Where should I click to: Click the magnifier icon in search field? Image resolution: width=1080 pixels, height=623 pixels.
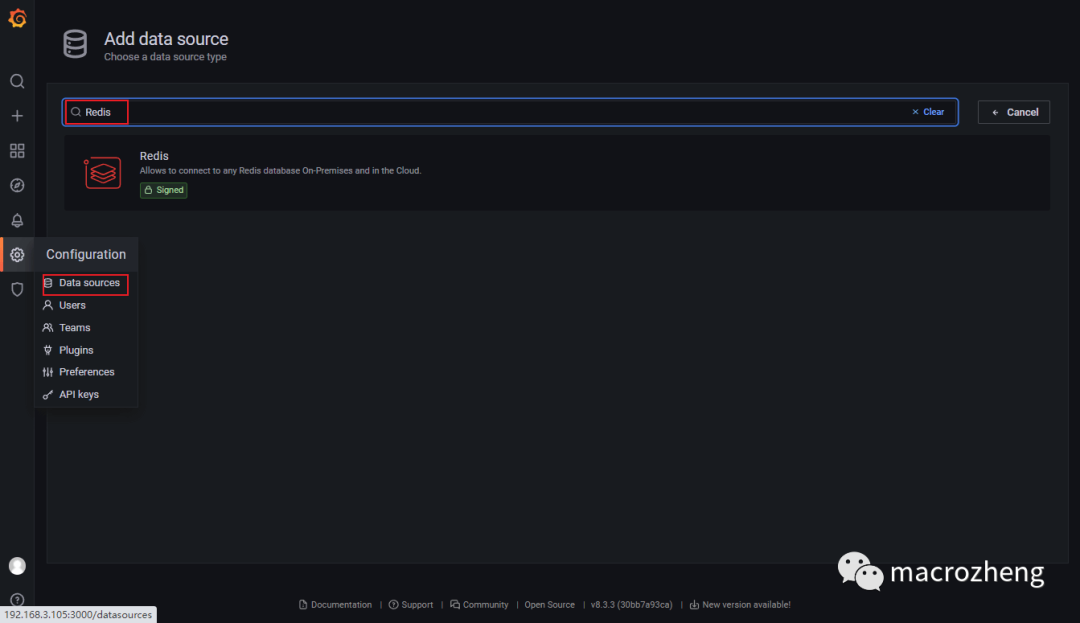76,112
